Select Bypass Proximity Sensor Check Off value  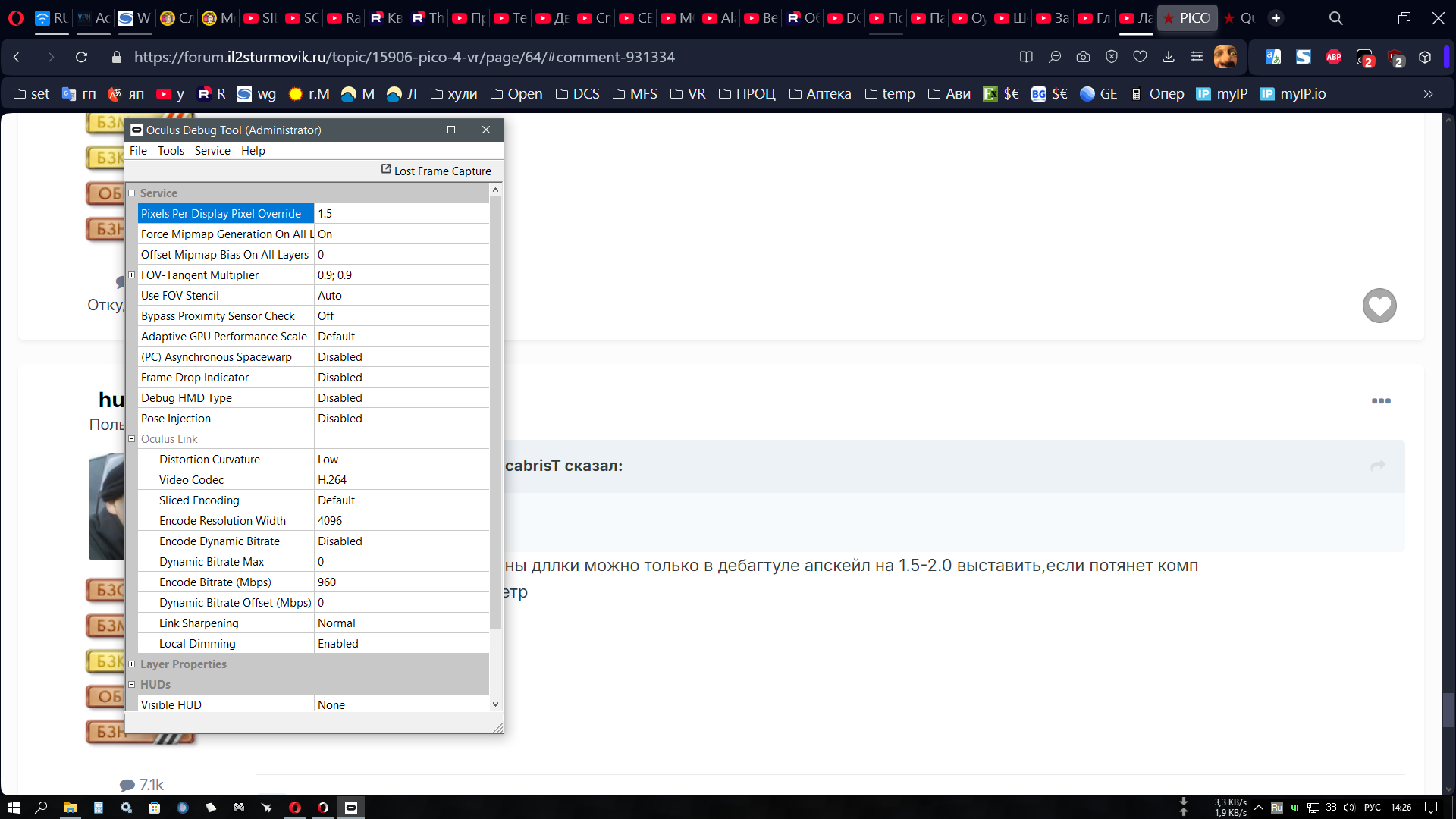pyautogui.click(x=401, y=316)
